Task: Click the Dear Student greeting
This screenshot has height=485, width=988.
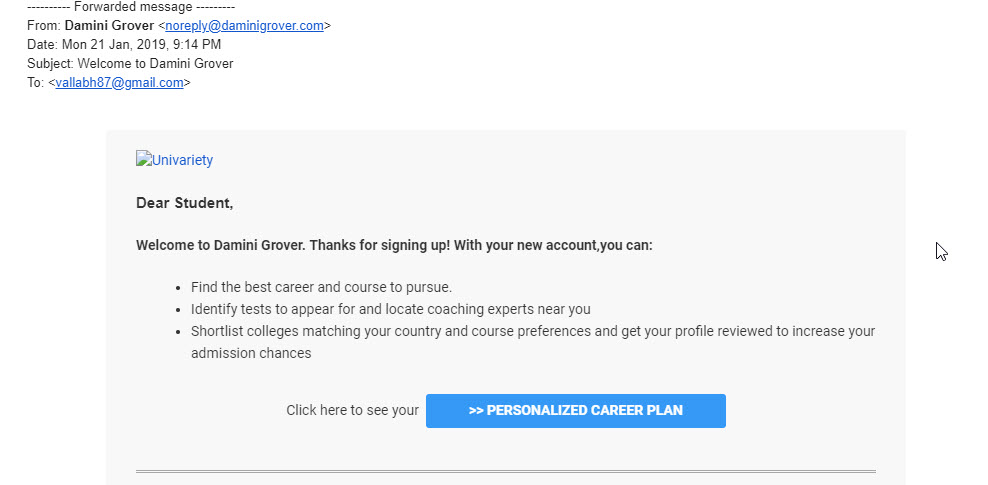Action: click(x=185, y=203)
